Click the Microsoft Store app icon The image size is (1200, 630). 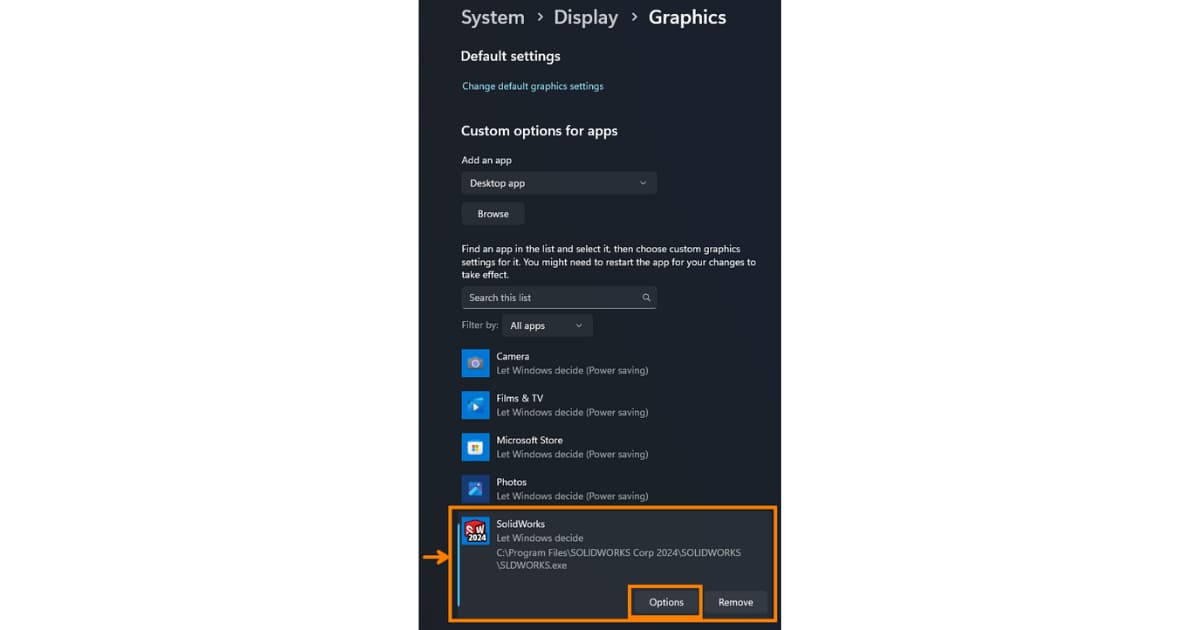point(475,447)
